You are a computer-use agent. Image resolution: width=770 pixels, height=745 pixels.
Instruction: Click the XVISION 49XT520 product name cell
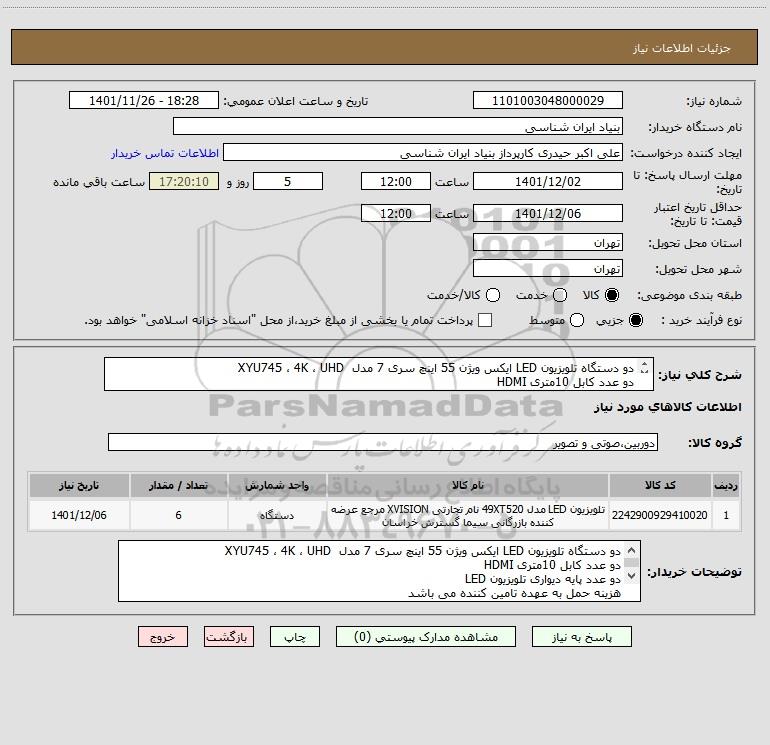[x=468, y=515]
